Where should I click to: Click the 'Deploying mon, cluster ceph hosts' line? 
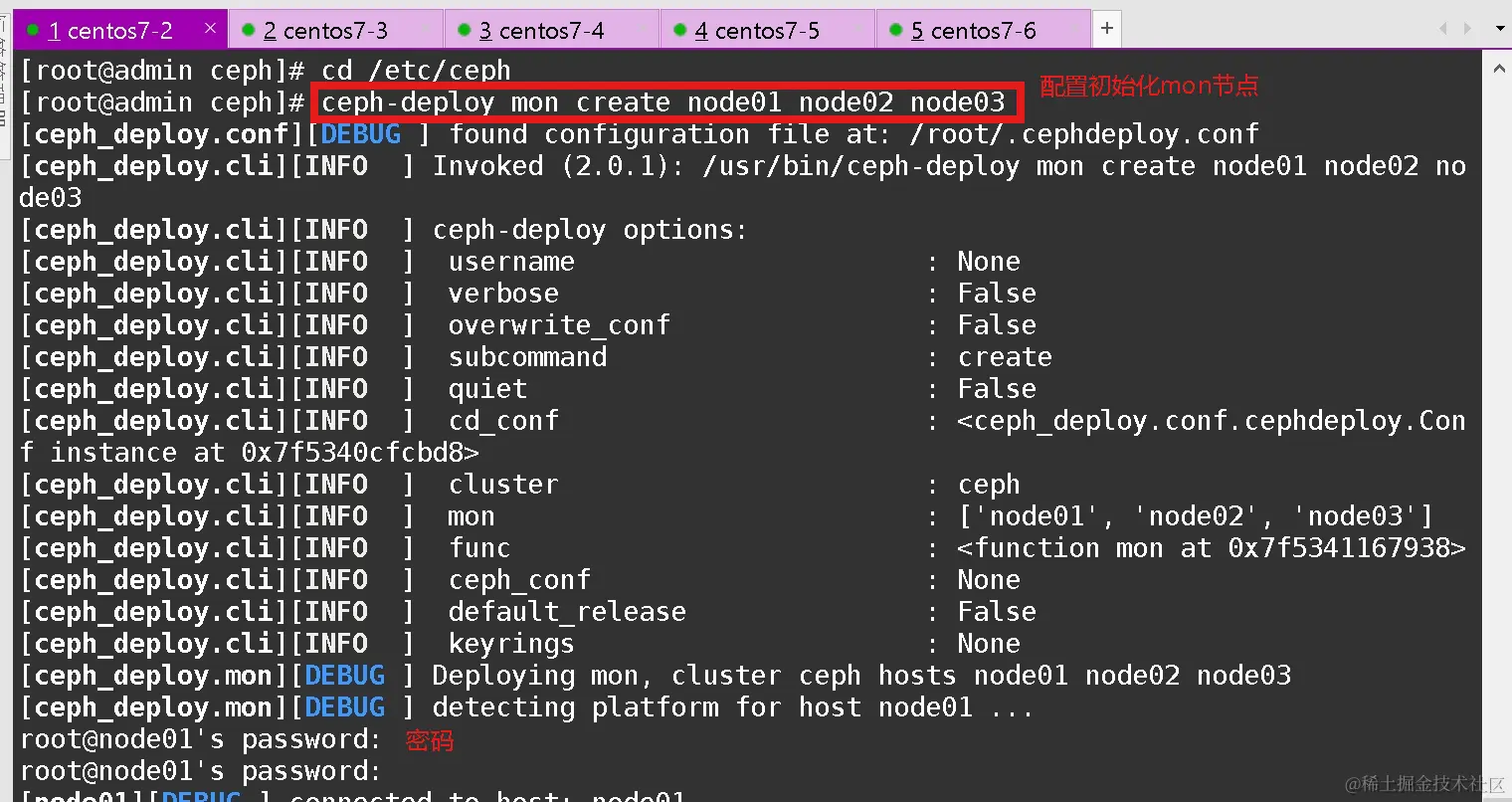861,676
